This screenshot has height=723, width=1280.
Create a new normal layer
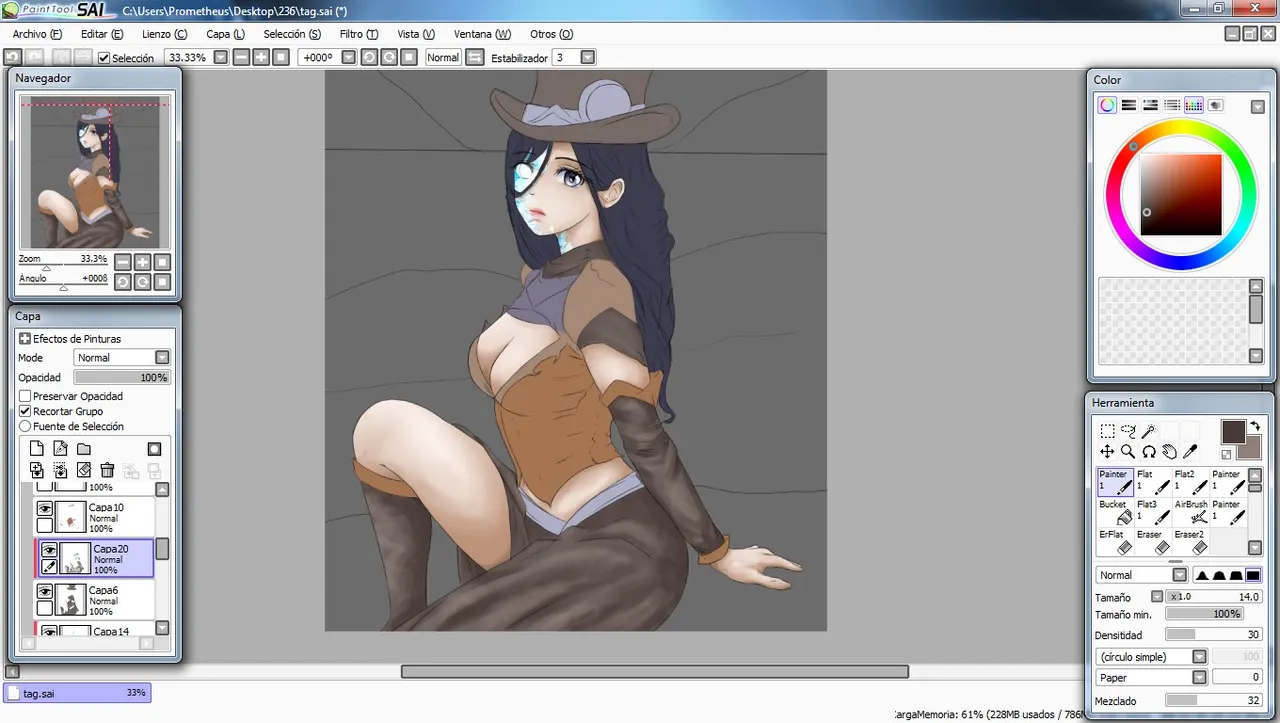tap(37, 449)
